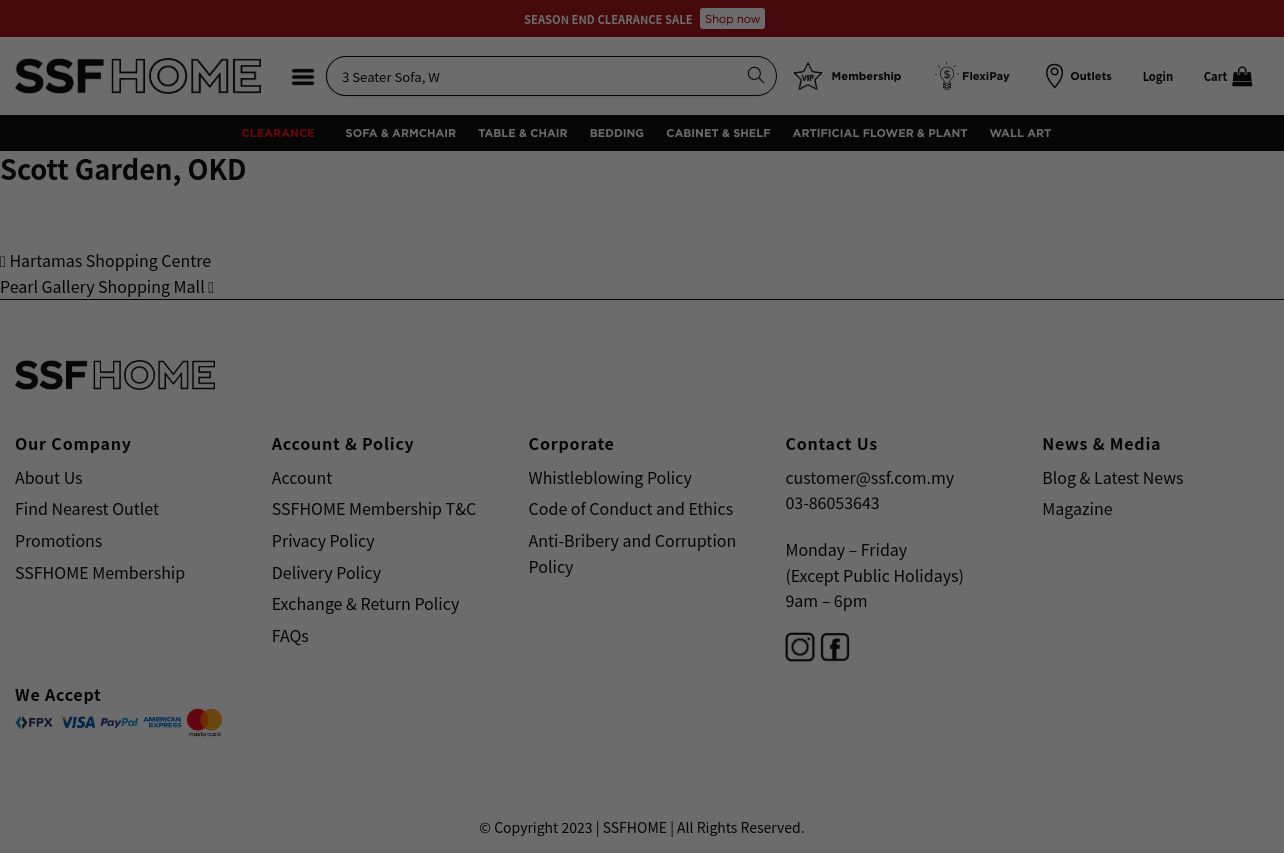This screenshot has height=853, width=1284.
Task: Click Shop now in sale banner
Action: click(x=732, y=19)
